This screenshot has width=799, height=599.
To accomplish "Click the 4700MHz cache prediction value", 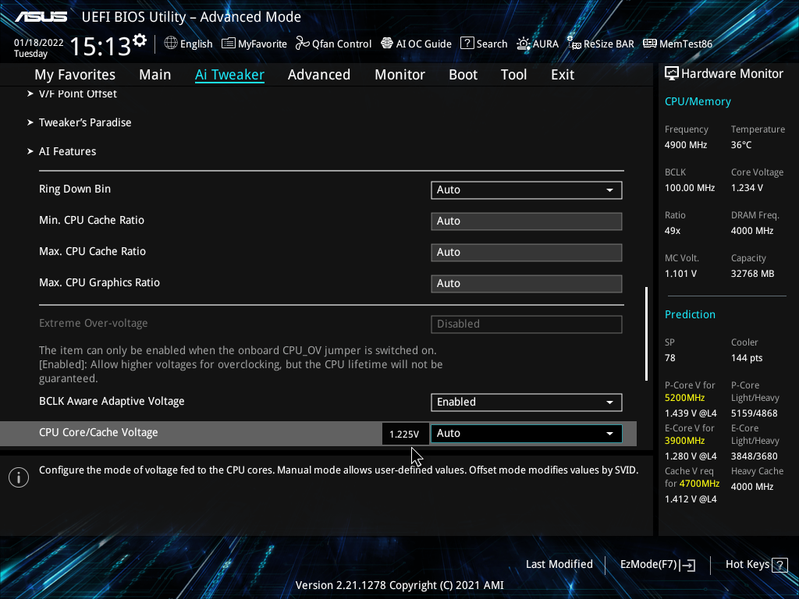I will pos(699,483).
